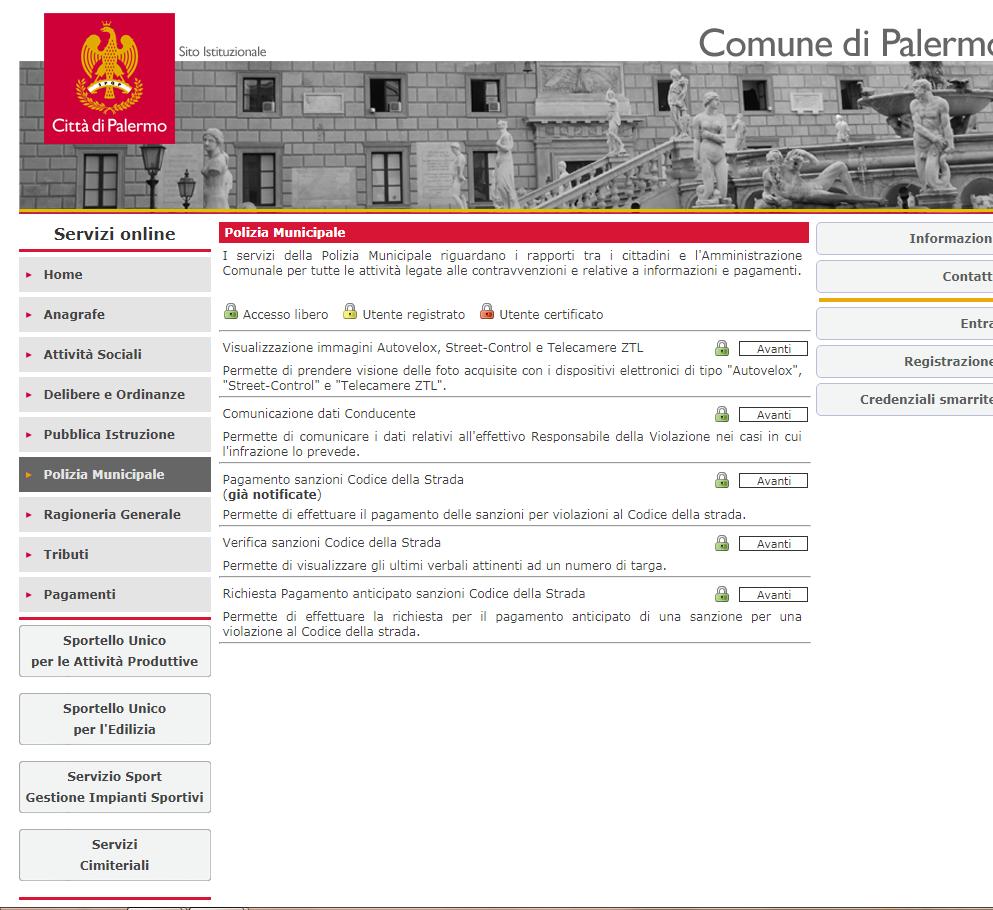Expand the arrow beside Delibere e Ordinanze
Screen dimensions: 993x910
[27, 394]
